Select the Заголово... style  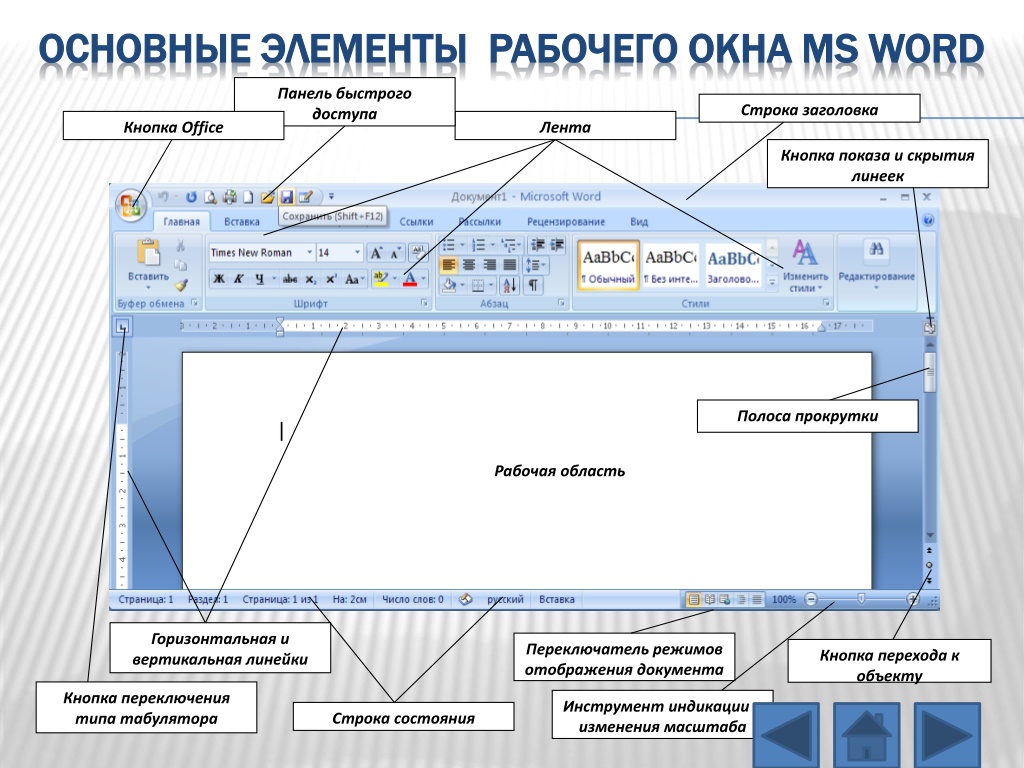733,264
